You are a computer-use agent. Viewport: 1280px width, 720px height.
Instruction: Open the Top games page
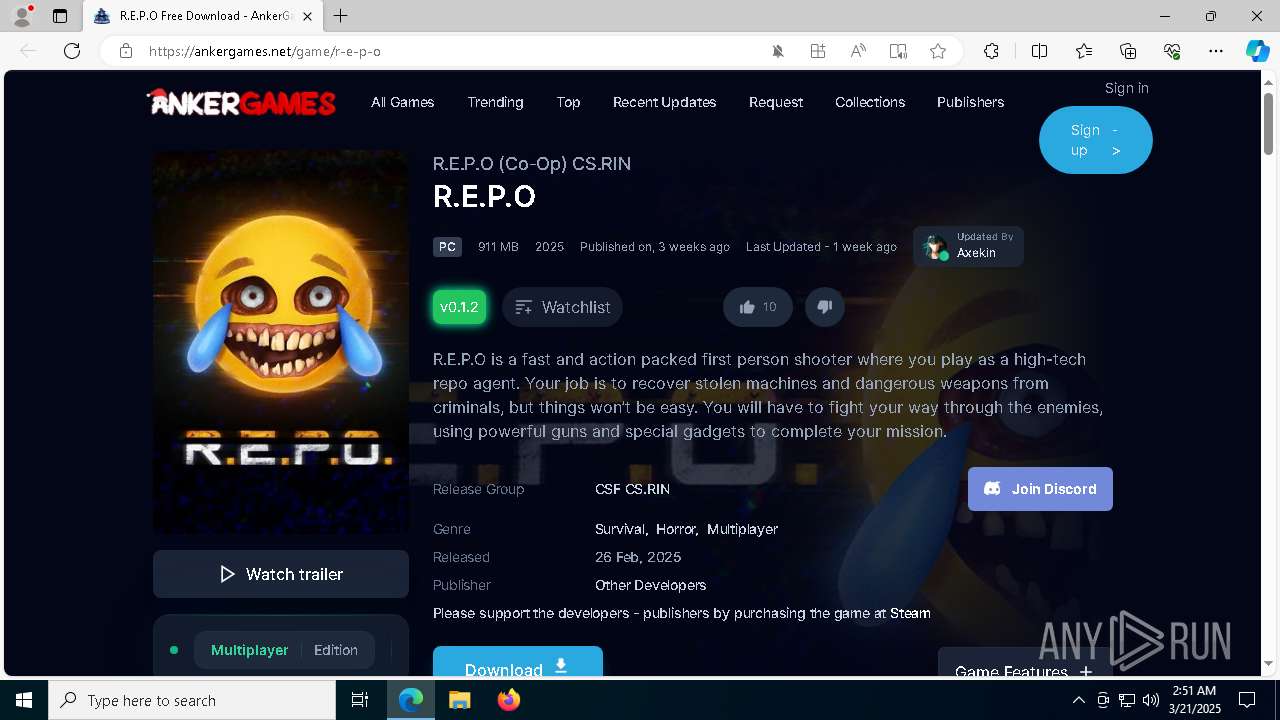pyautogui.click(x=568, y=102)
